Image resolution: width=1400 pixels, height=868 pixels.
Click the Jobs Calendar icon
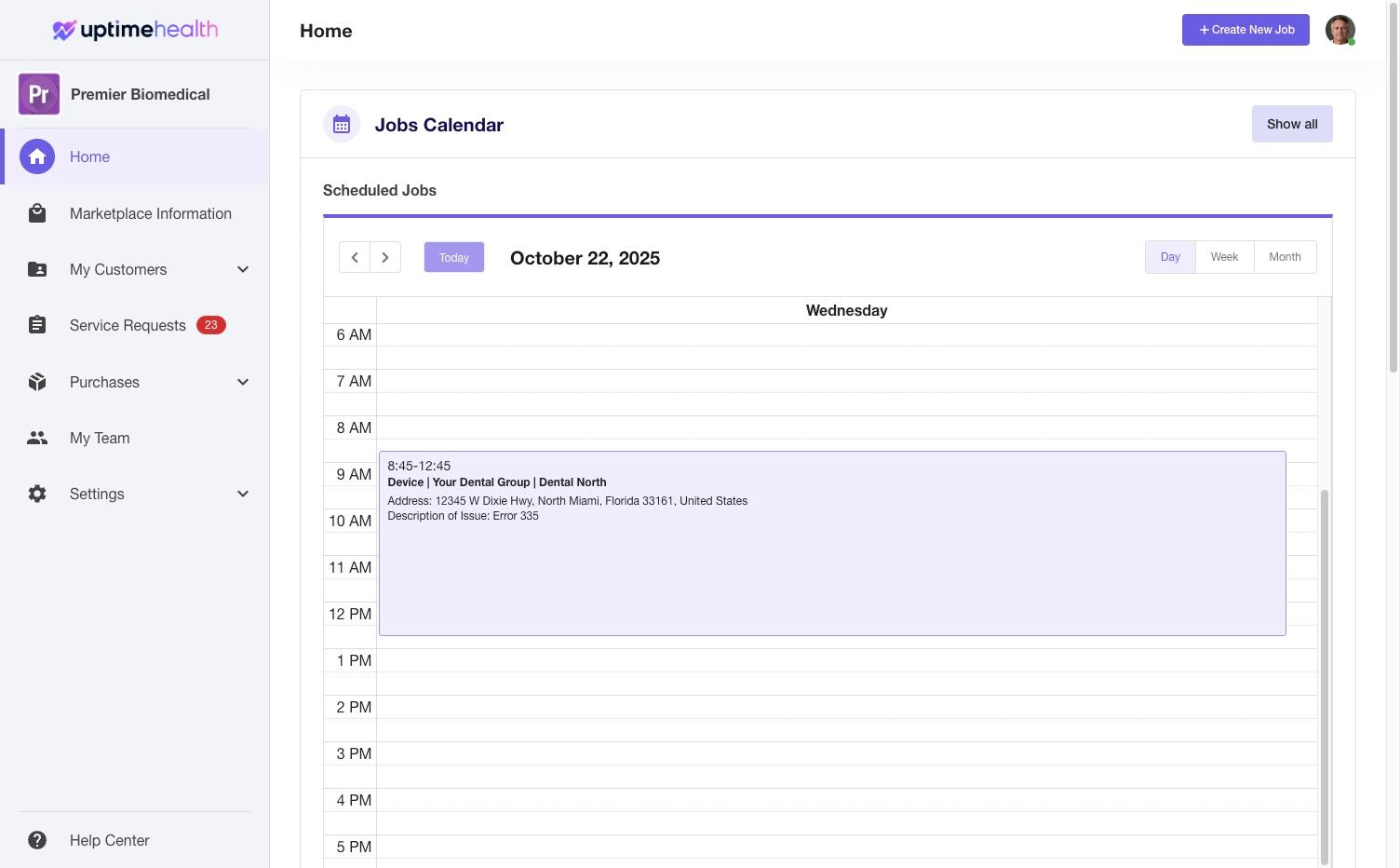[x=342, y=124]
